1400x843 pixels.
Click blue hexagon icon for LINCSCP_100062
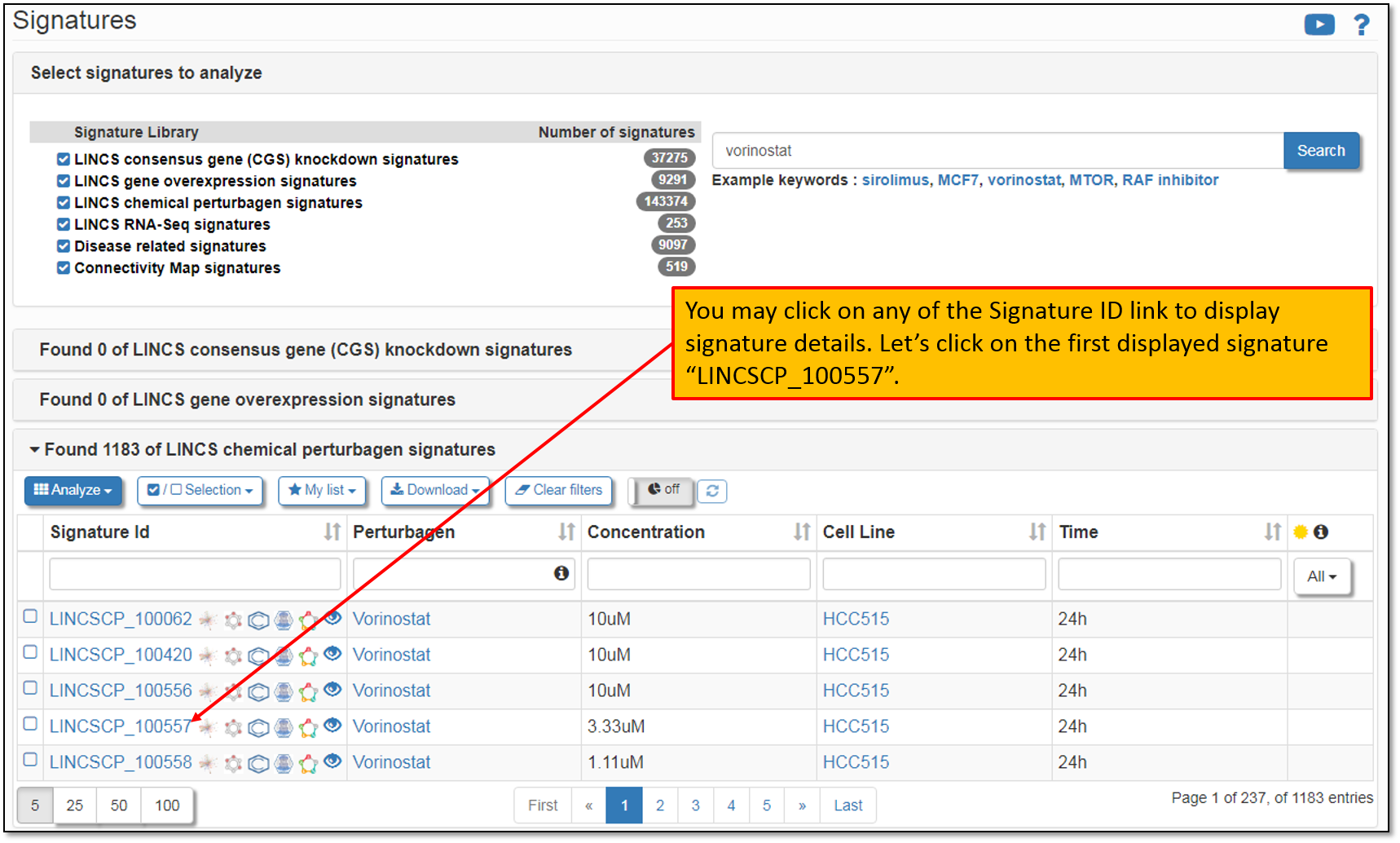click(x=284, y=620)
